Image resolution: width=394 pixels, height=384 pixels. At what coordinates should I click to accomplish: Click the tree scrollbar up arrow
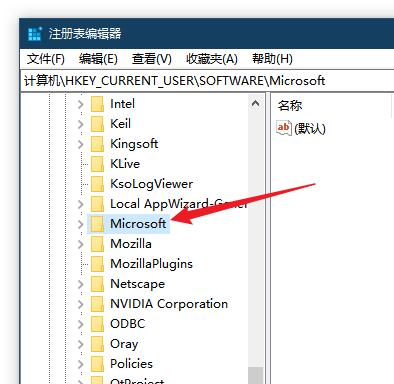(x=256, y=103)
